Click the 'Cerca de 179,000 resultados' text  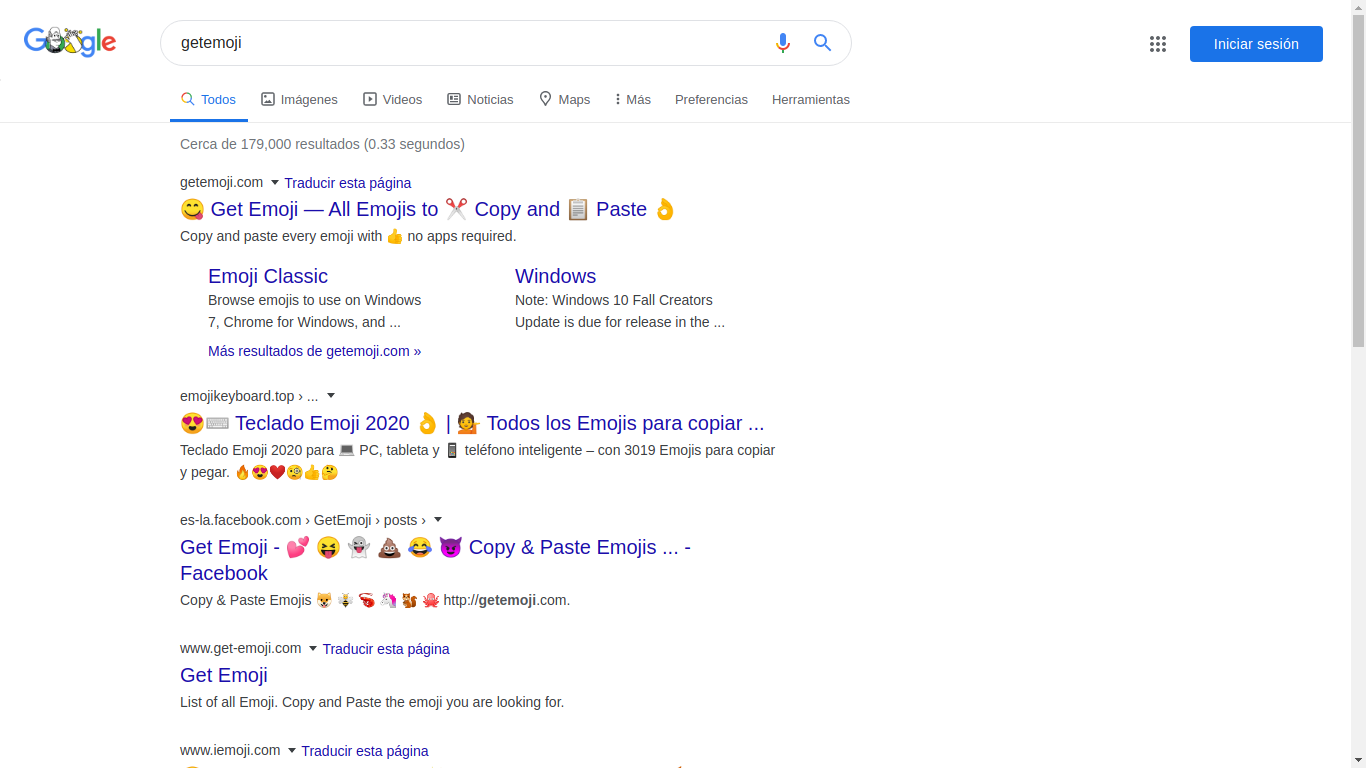point(322,144)
